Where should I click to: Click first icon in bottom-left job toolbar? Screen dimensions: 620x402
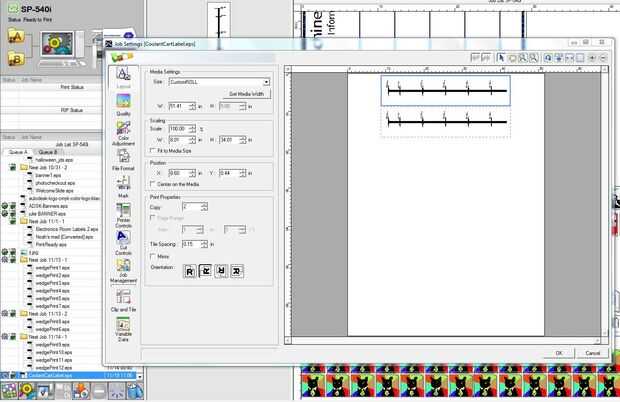point(9,391)
